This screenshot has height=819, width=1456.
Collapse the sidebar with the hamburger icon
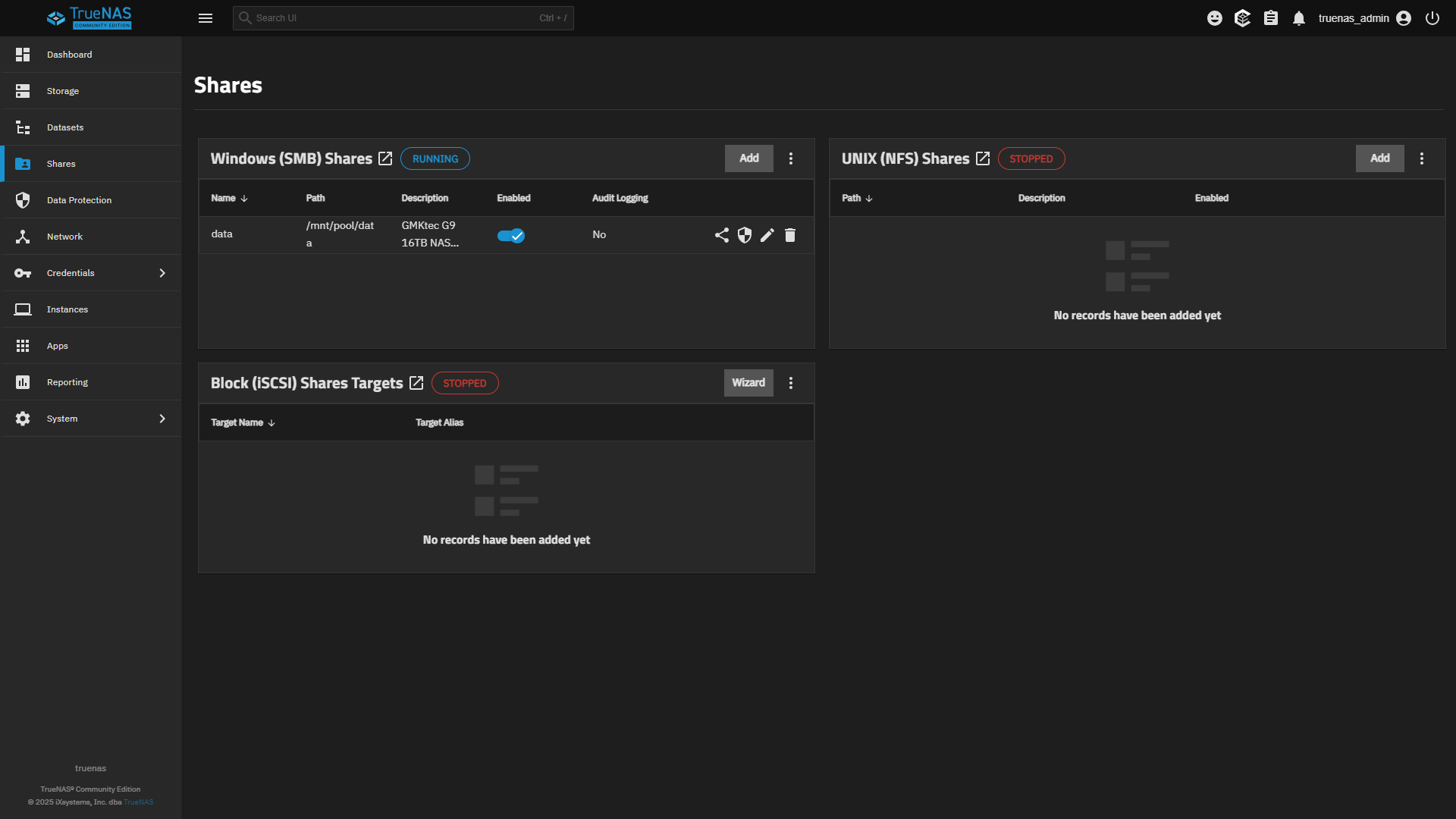coord(205,18)
